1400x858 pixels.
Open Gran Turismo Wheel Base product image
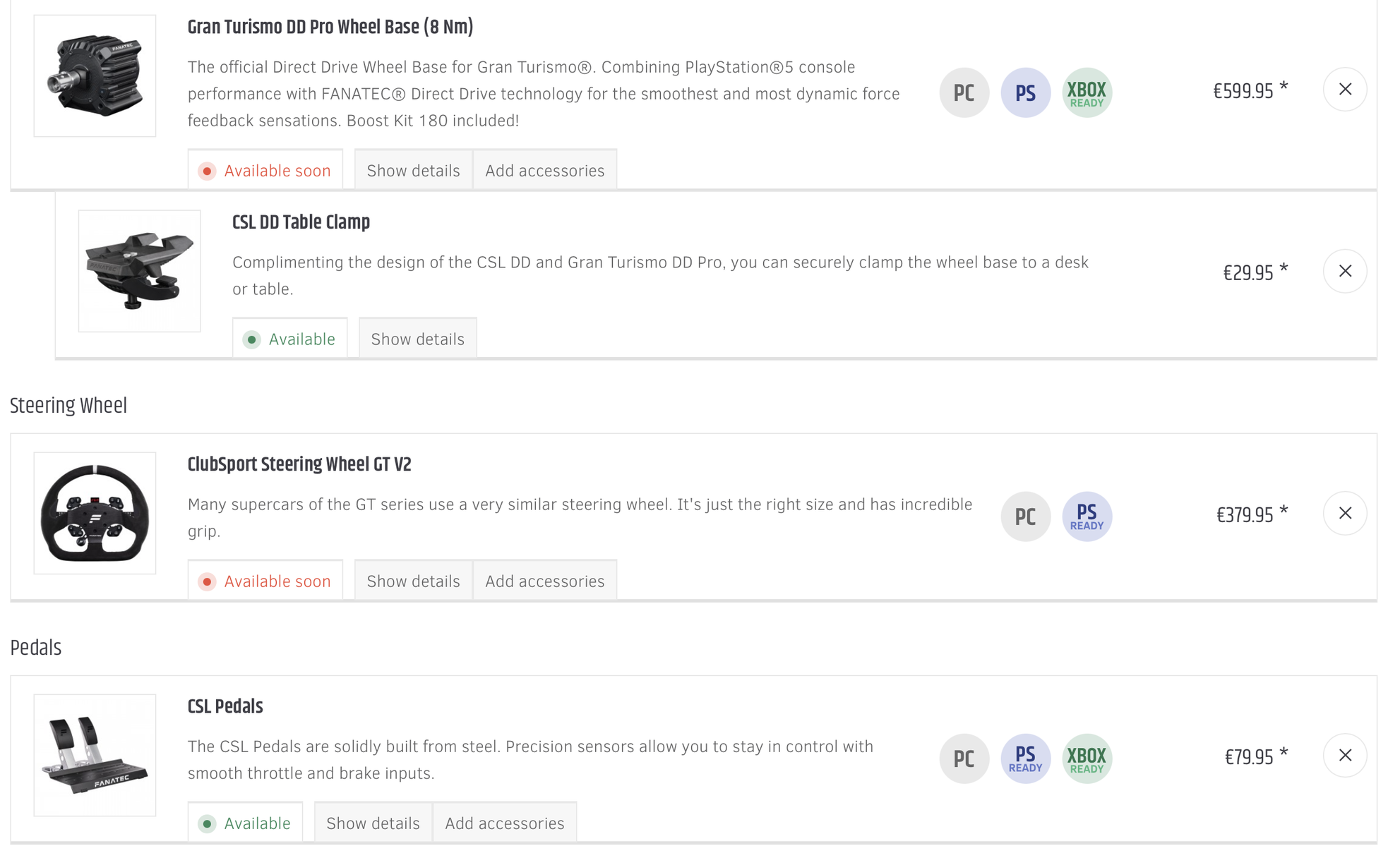coord(95,75)
